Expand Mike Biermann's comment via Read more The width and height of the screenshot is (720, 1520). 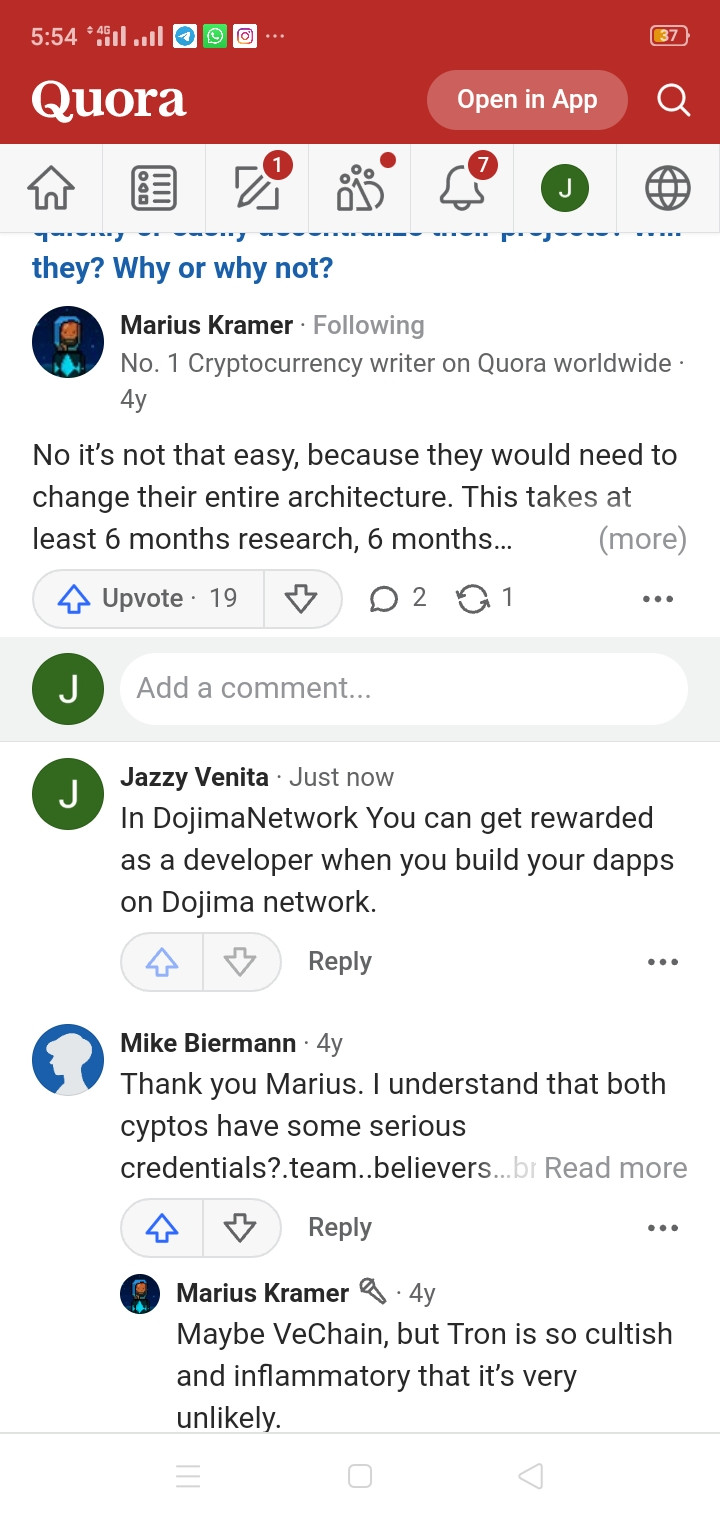pos(616,1168)
